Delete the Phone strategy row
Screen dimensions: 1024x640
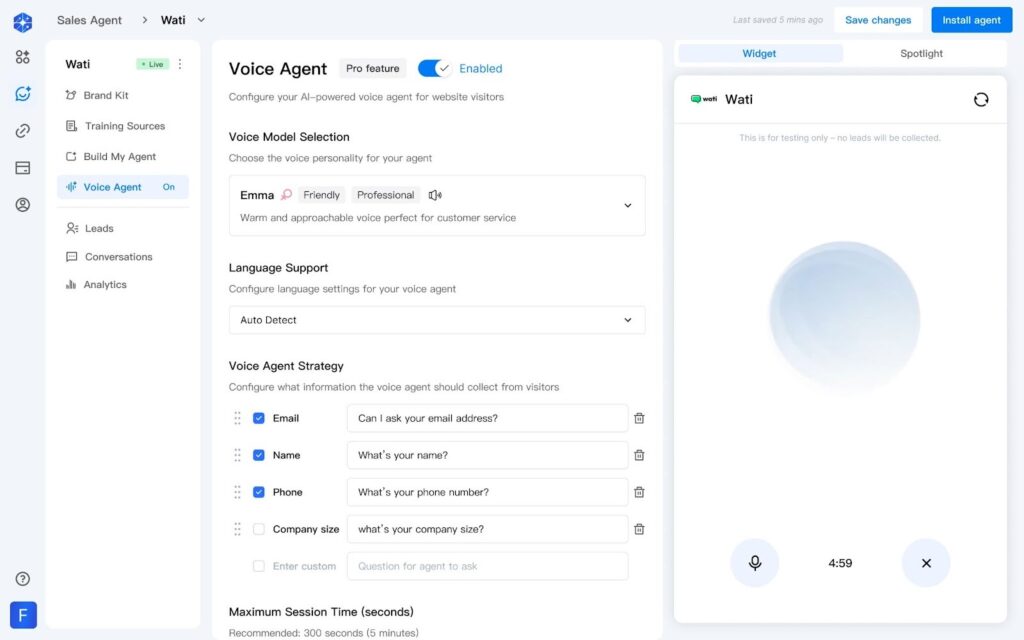639,492
